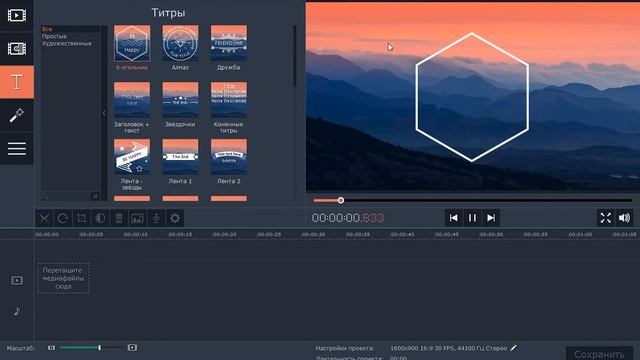Viewport: 640px width, 360px height.
Task: Select the Titles (T) tab
Action: pyautogui.click(x=17, y=82)
